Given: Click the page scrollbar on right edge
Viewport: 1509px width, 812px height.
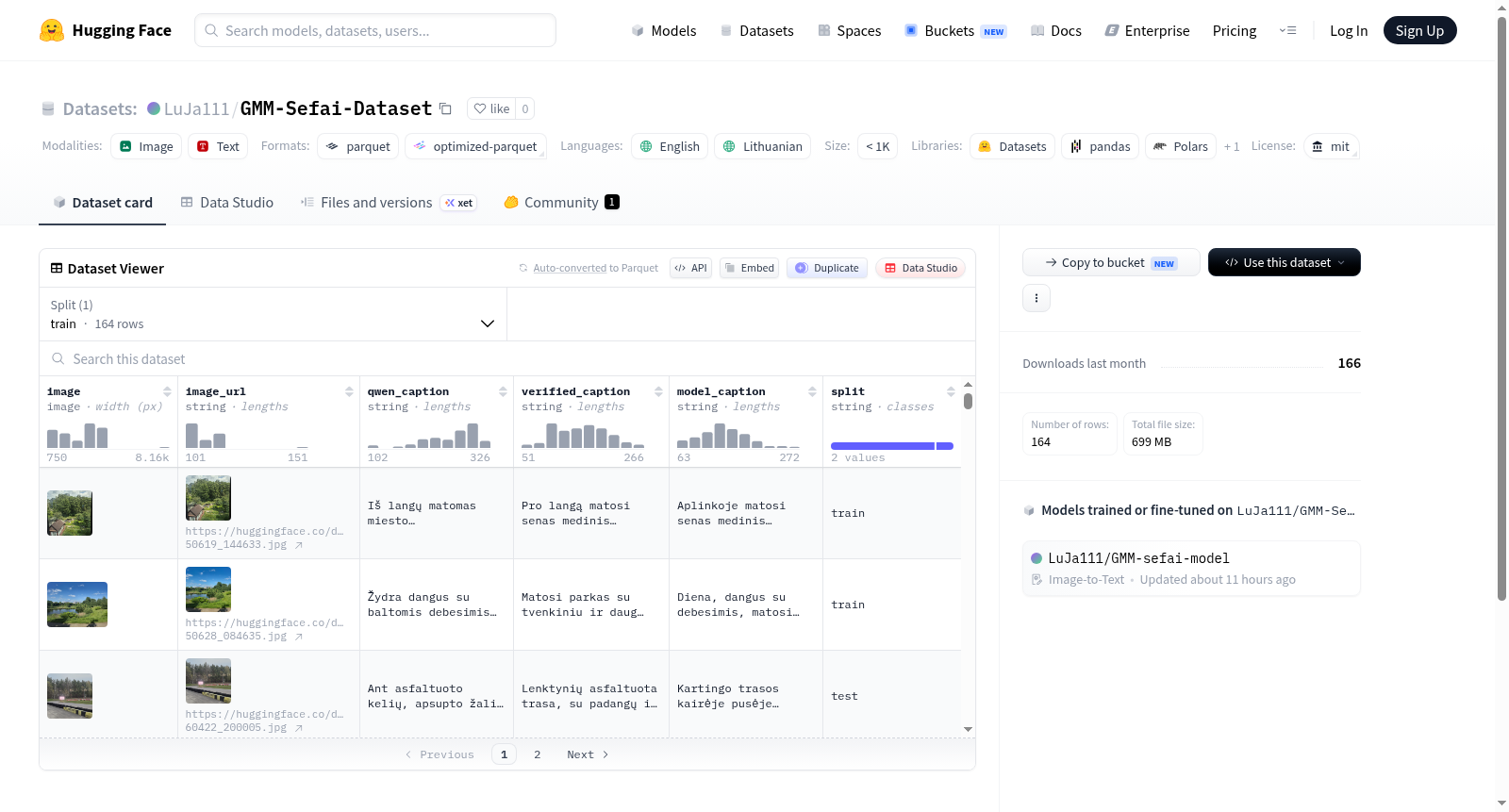Looking at the screenshot, I should [1502, 308].
